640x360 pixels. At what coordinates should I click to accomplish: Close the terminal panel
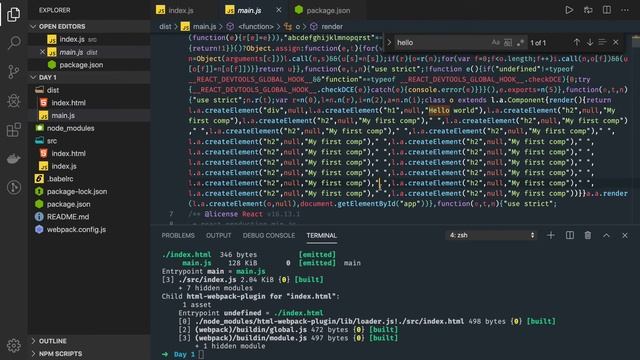(x=624, y=235)
